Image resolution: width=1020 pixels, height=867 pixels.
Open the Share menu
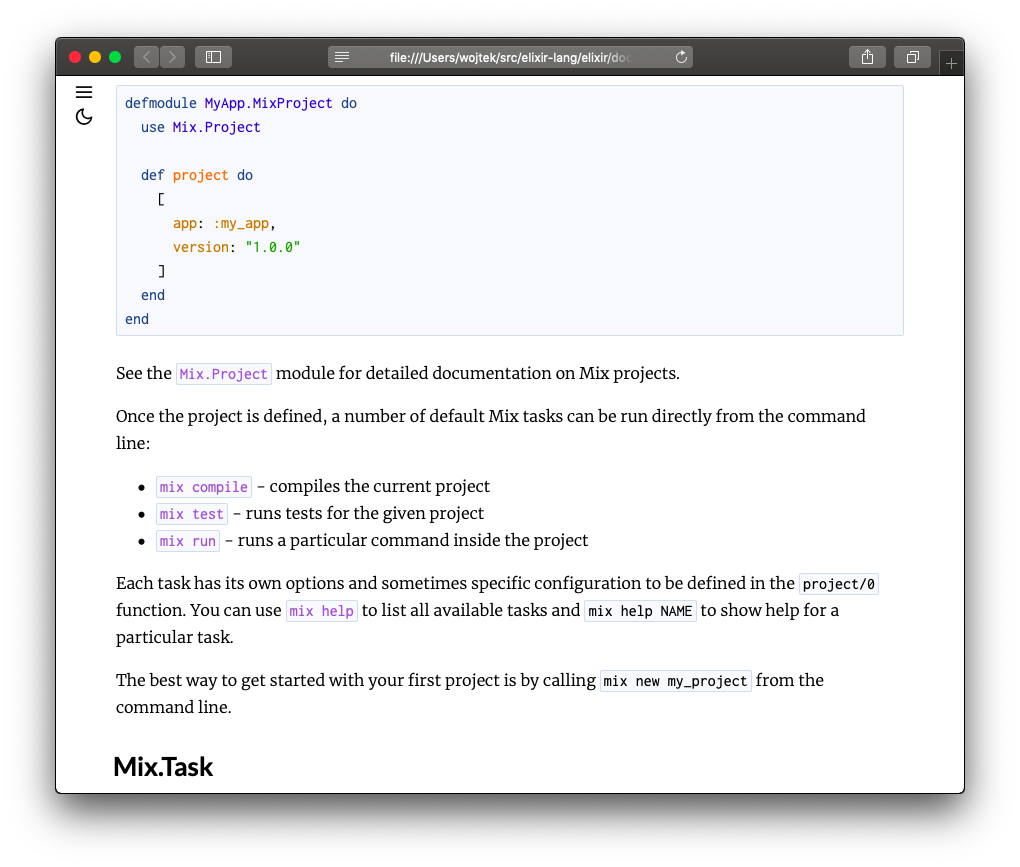tap(867, 57)
